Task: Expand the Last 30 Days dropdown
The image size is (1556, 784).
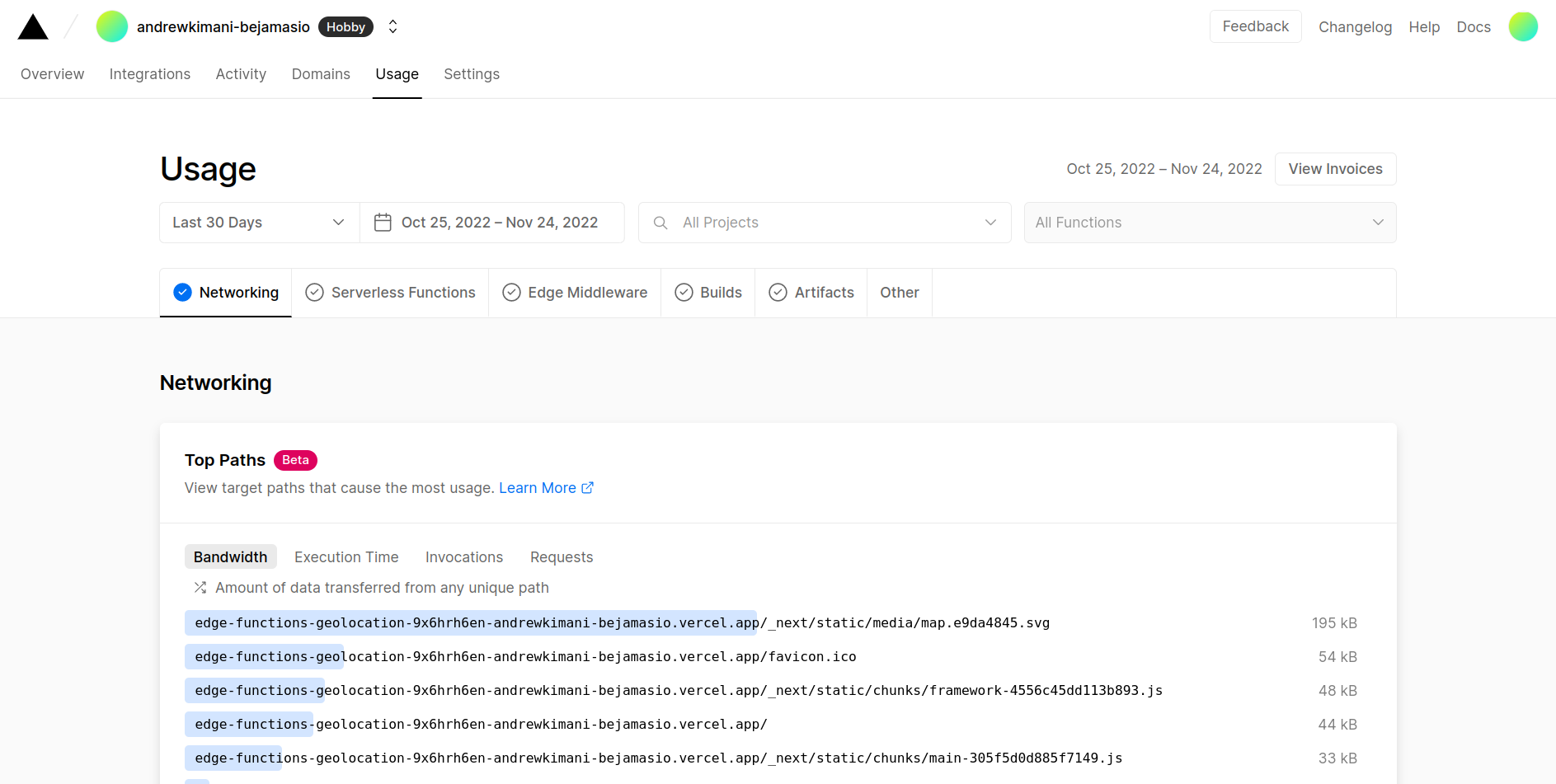Action: click(x=259, y=223)
